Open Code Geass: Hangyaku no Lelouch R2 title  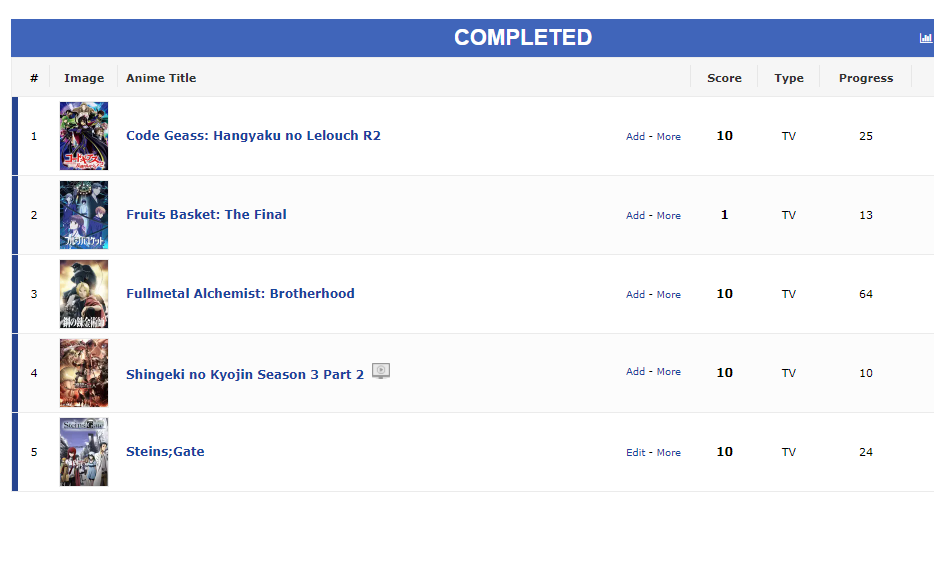[x=253, y=136]
